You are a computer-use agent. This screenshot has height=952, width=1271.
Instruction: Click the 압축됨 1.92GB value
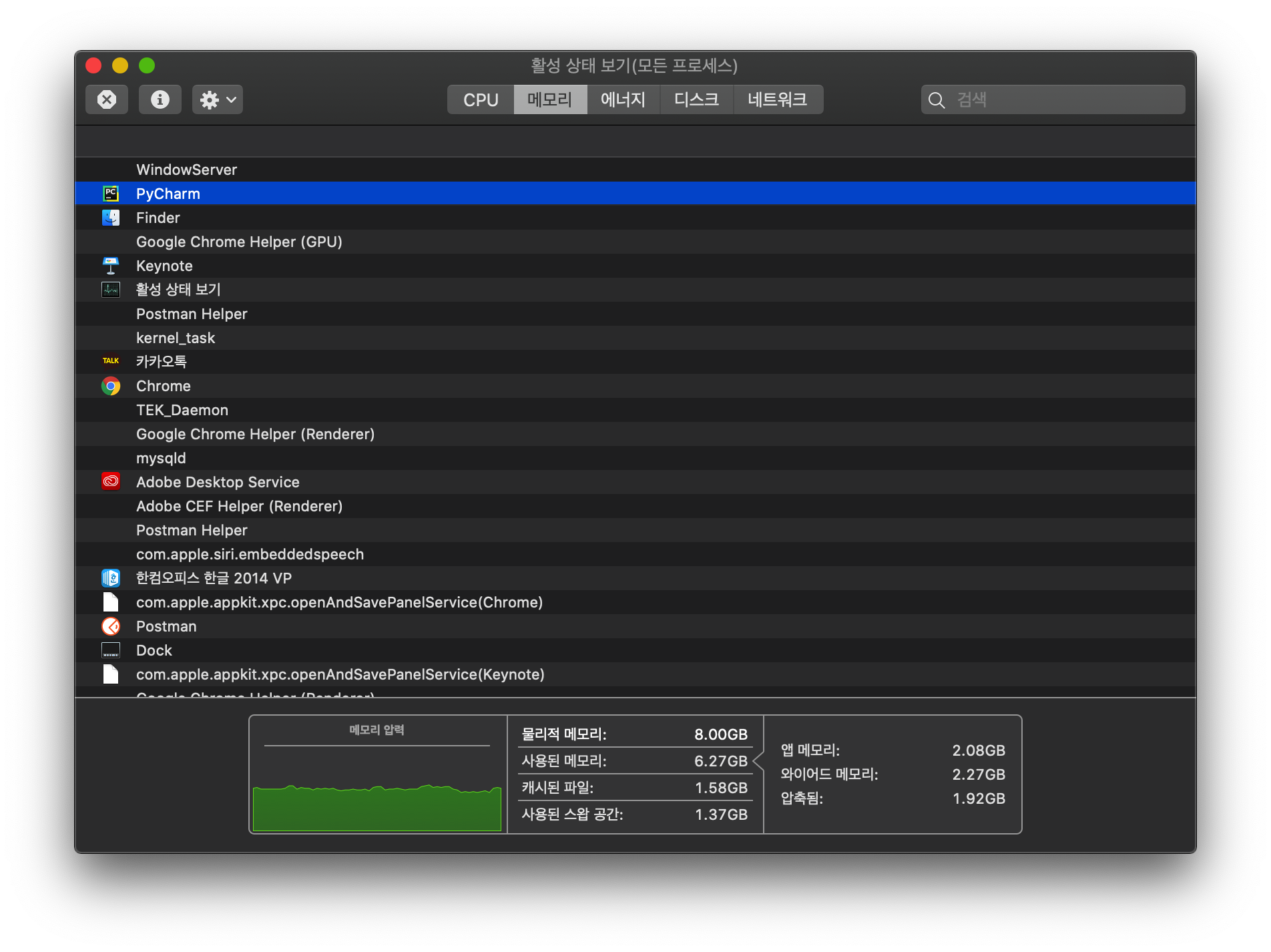click(x=979, y=798)
